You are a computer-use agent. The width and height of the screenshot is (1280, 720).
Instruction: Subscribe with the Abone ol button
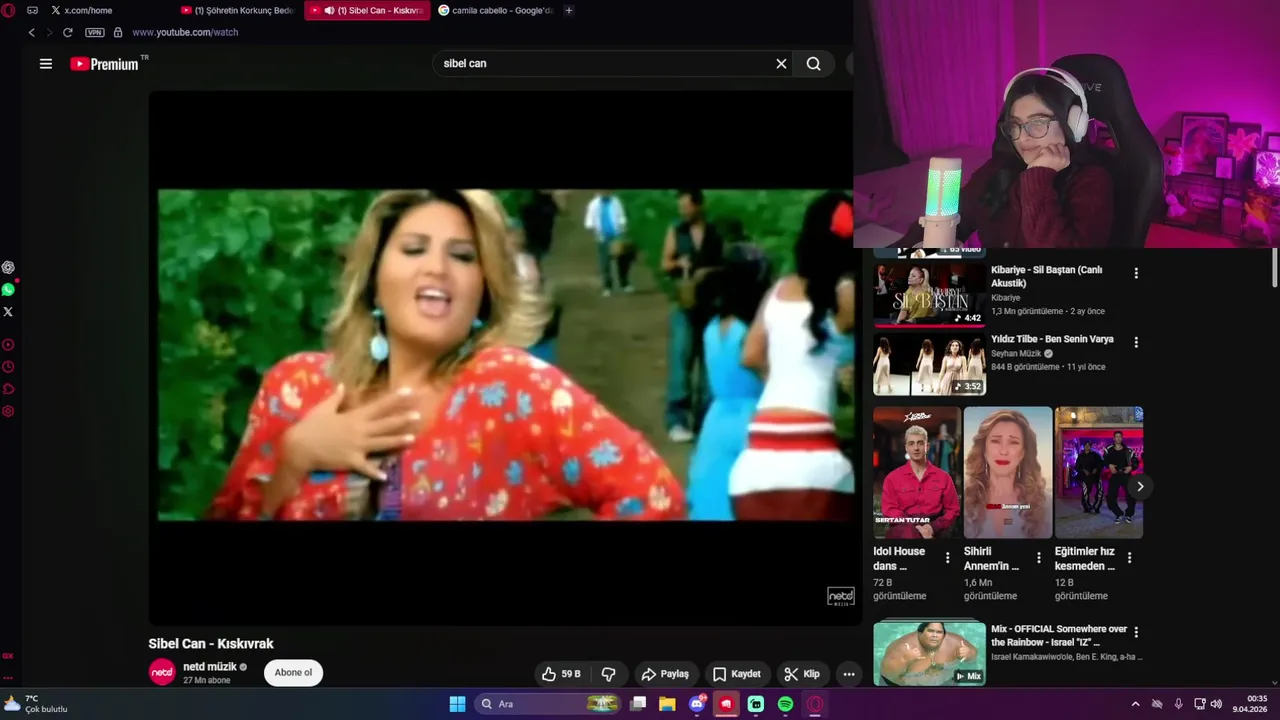click(x=293, y=673)
